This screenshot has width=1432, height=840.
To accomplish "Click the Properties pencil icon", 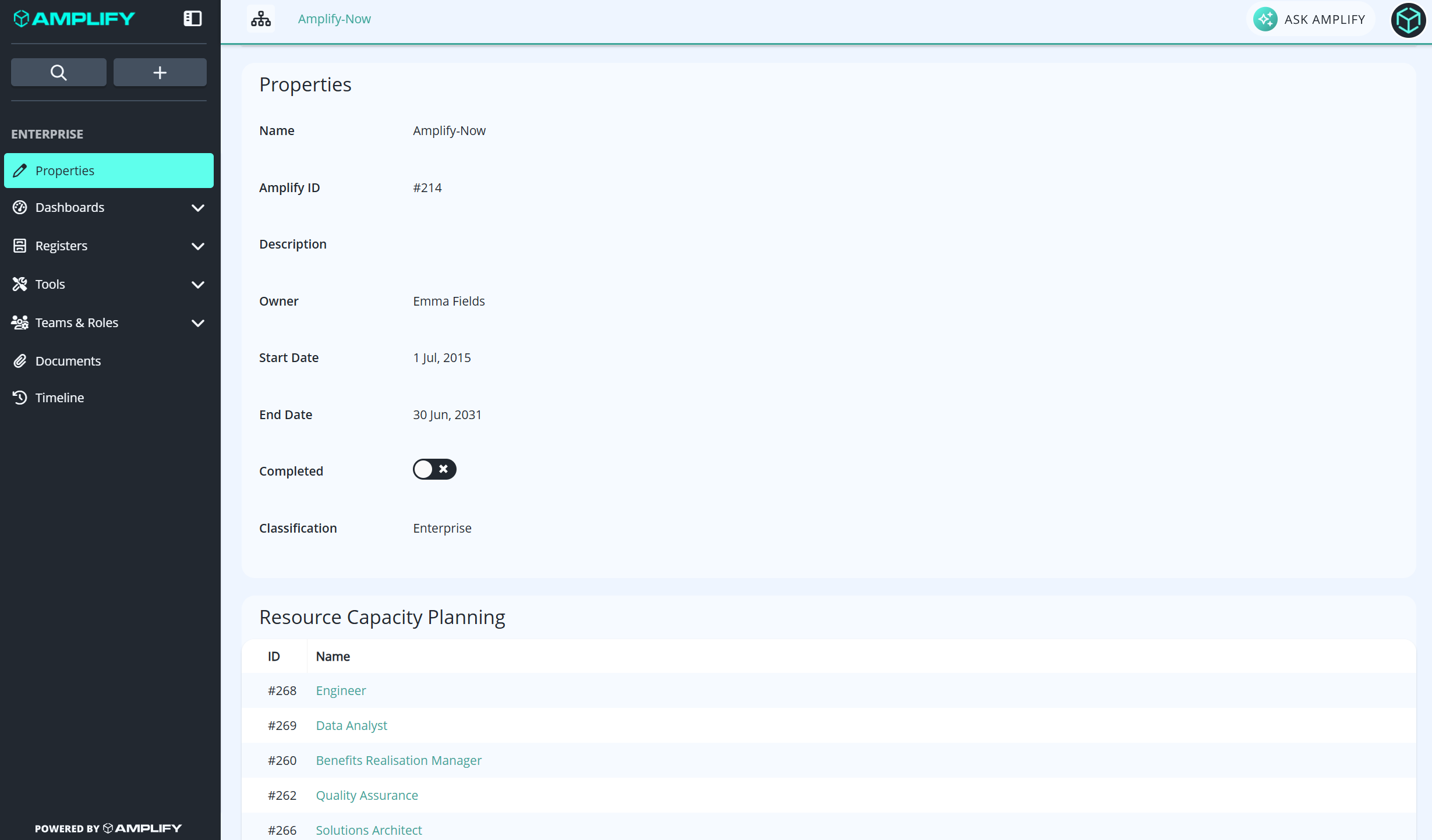I will click(x=20, y=171).
